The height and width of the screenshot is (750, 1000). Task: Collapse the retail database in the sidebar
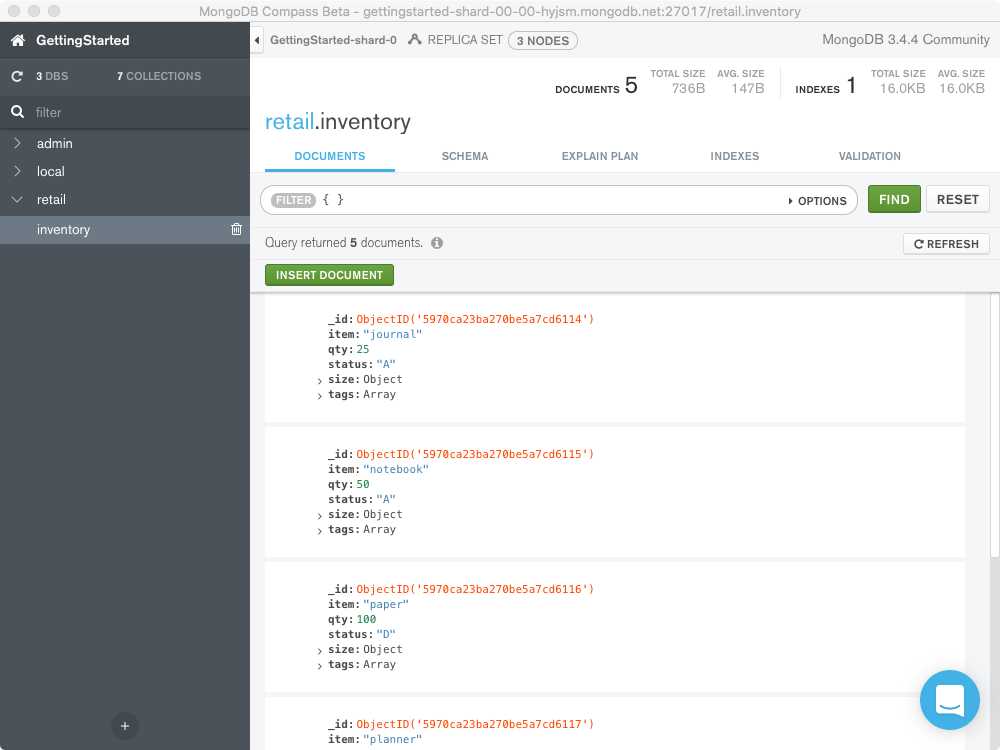click(x=18, y=199)
